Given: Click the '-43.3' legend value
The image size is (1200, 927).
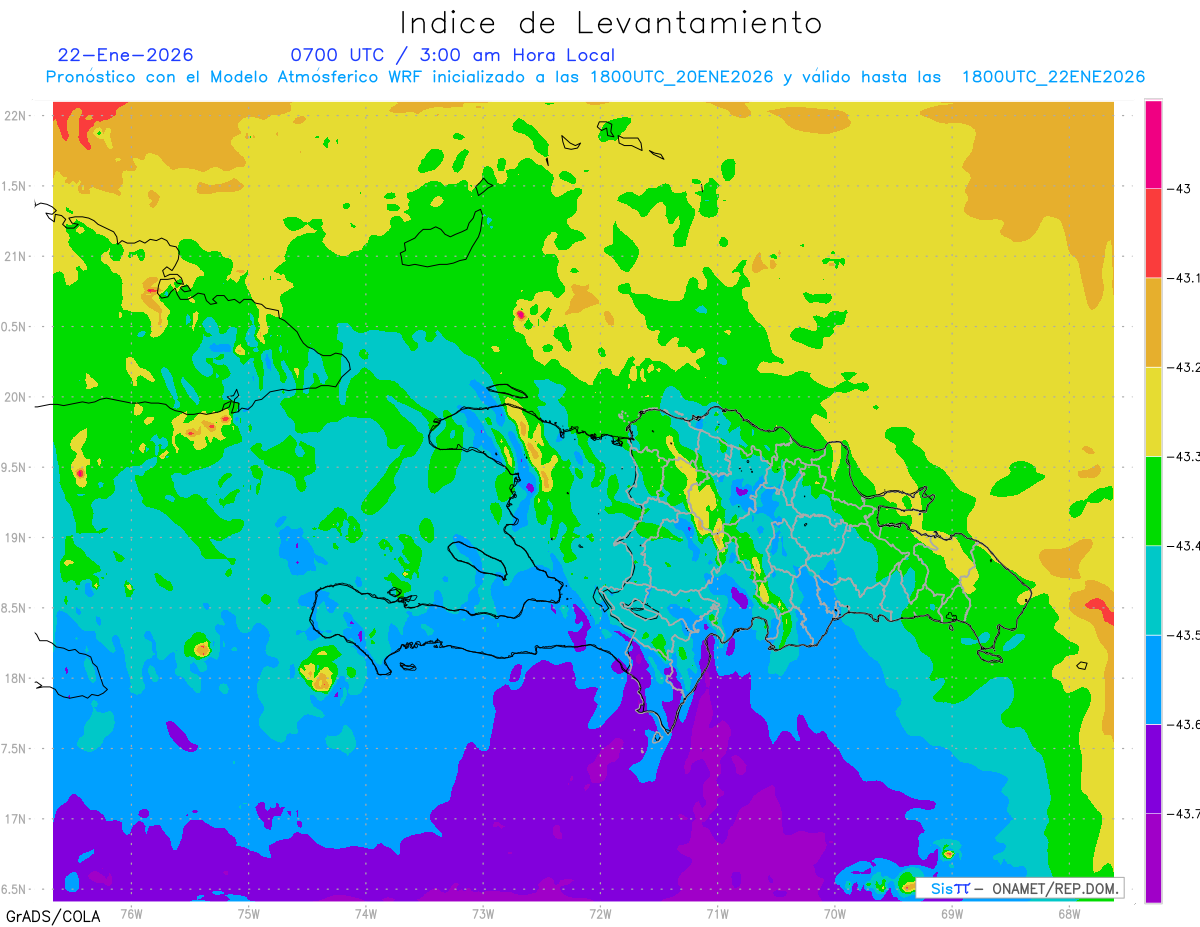Looking at the screenshot, I should coord(1183,456).
